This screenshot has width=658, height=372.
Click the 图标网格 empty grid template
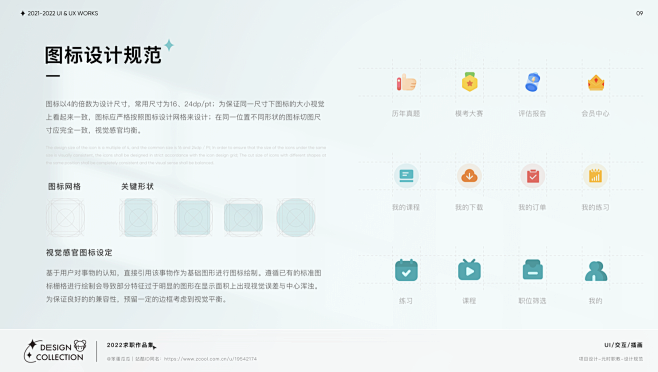65,217
